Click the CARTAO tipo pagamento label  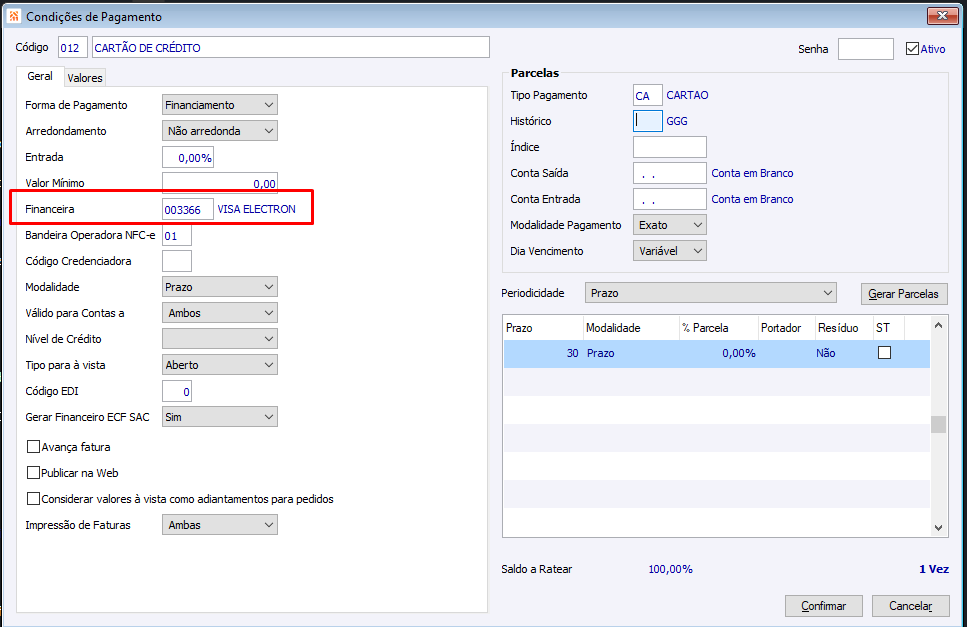[x=688, y=95]
